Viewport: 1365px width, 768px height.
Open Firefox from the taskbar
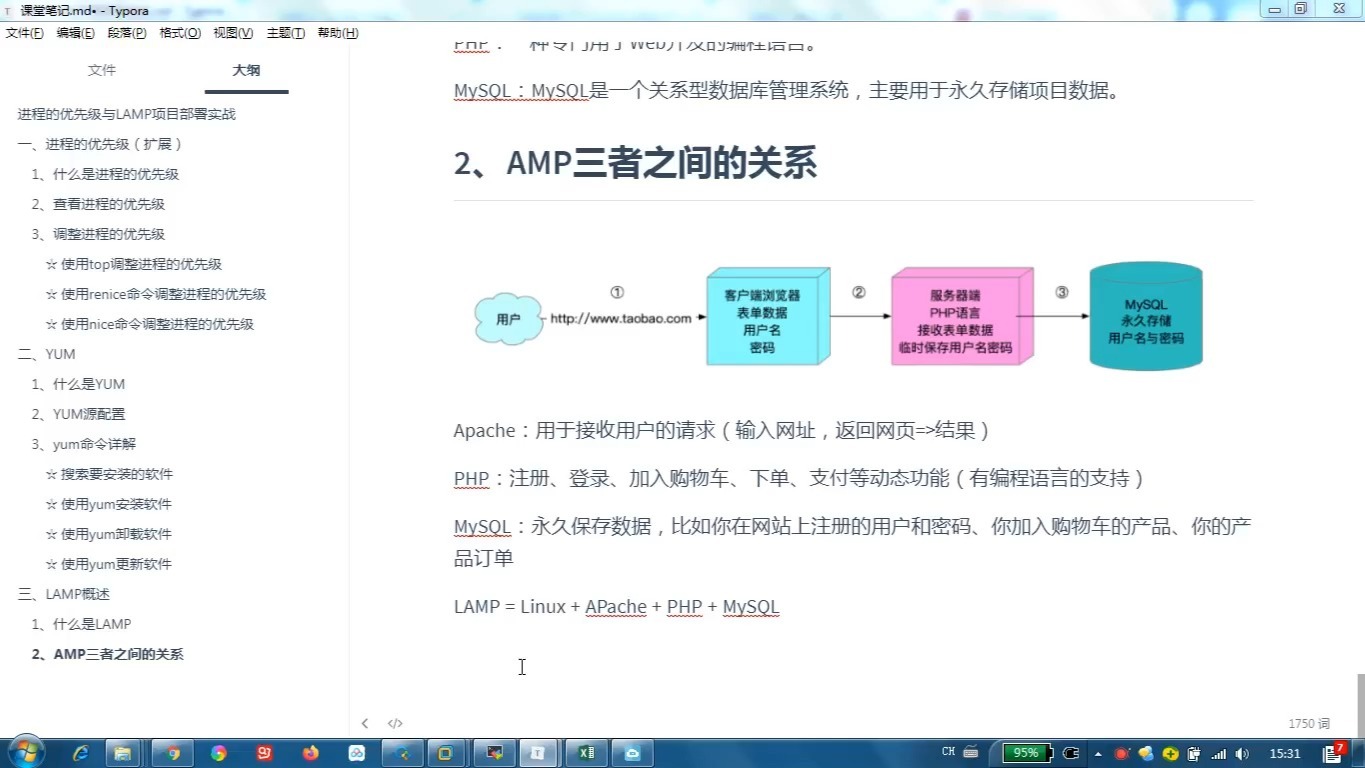click(x=311, y=753)
